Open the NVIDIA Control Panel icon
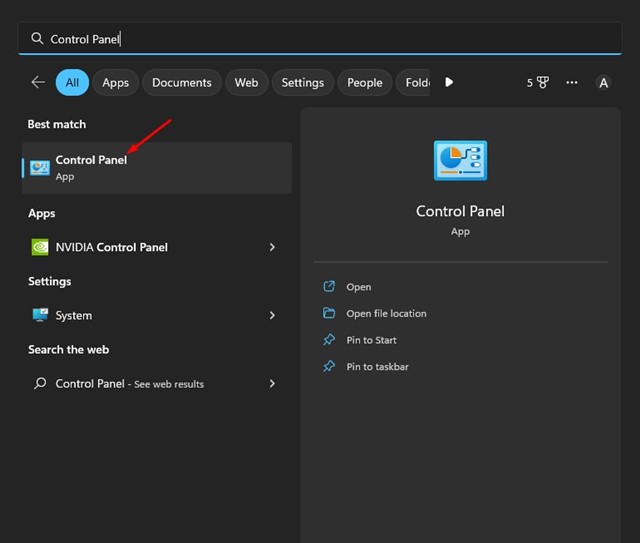 (x=40, y=247)
